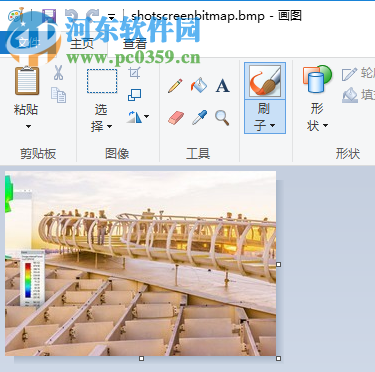375x372 pixels.
Task: Click the Crop icon
Action: (134, 73)
